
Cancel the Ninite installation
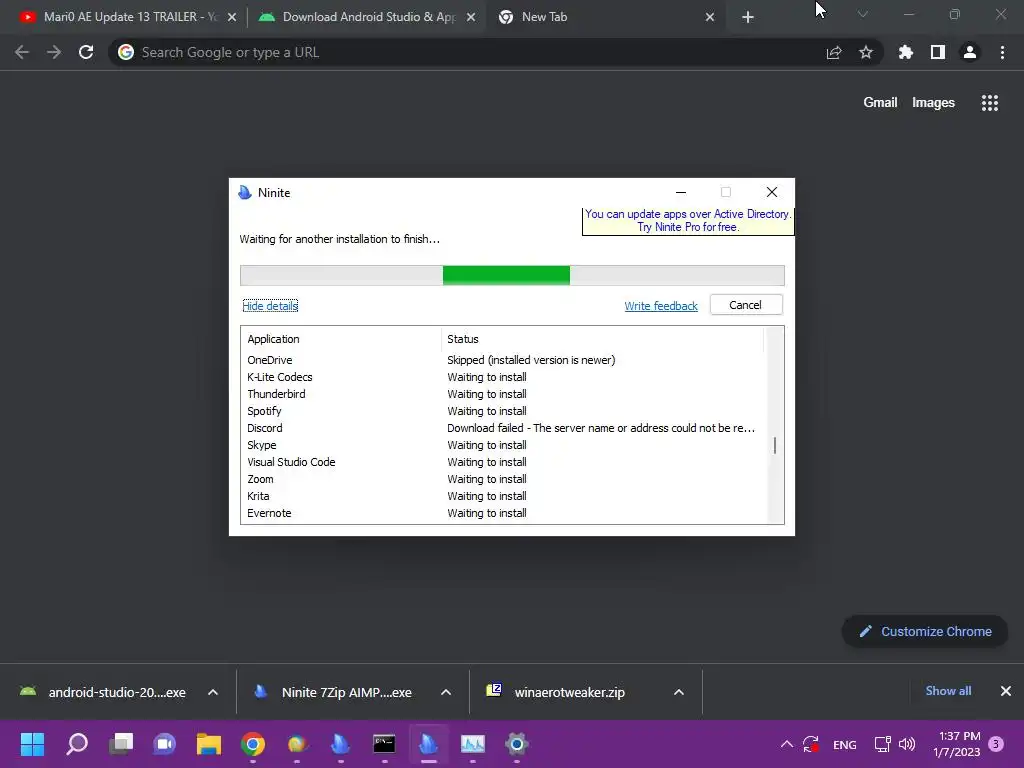[x=746, y=305]
